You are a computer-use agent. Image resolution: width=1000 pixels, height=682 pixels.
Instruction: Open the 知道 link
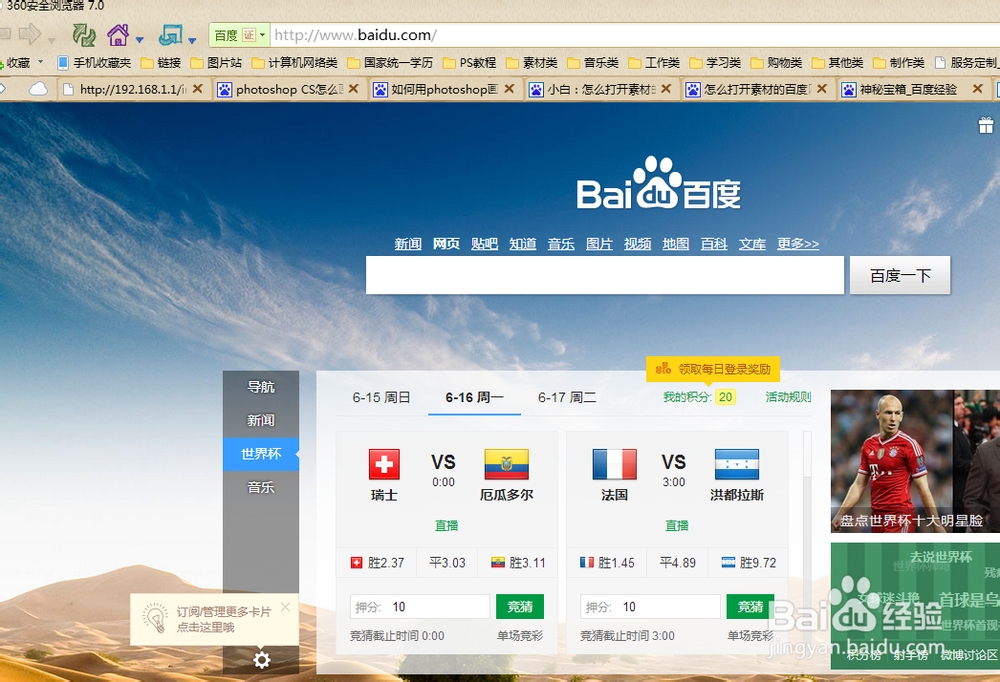pos(522,244)
